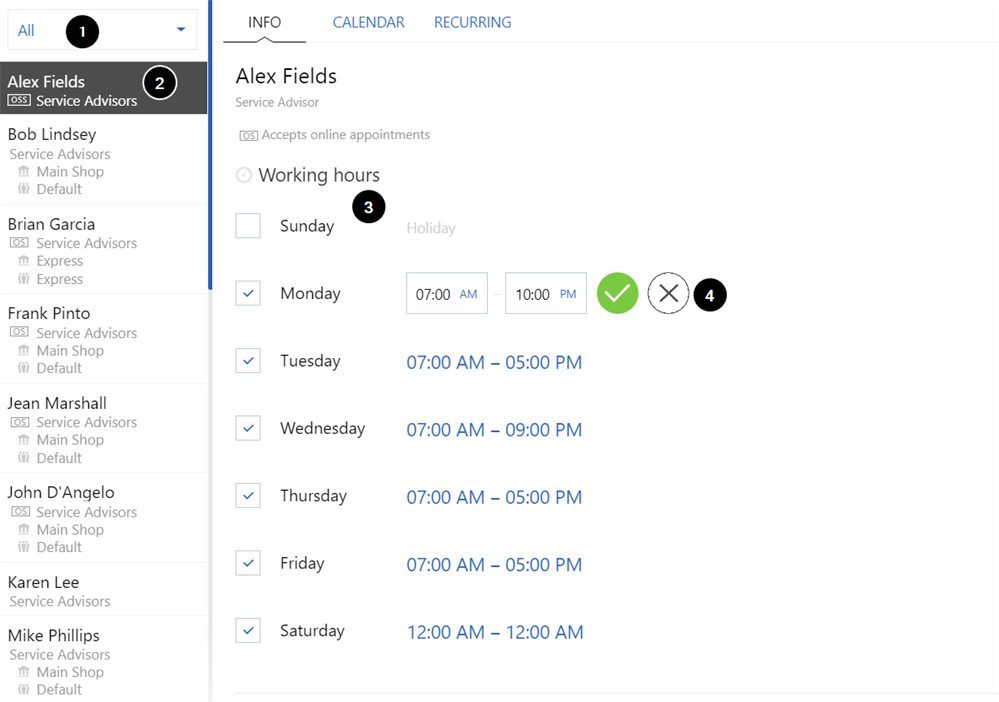Click the Default team icon under Frank Pinto

[24, 368]
